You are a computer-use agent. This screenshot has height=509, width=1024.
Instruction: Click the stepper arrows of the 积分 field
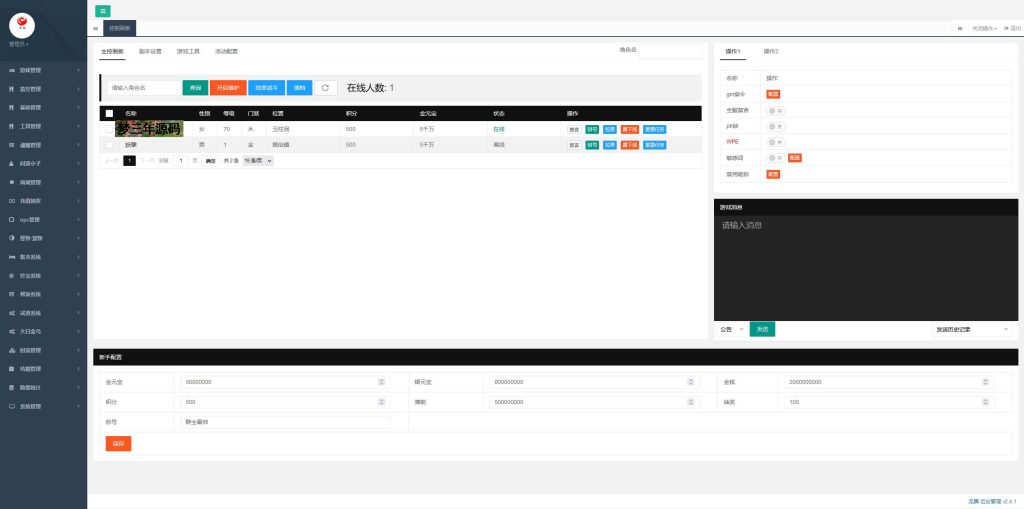(x=381, y=402)
